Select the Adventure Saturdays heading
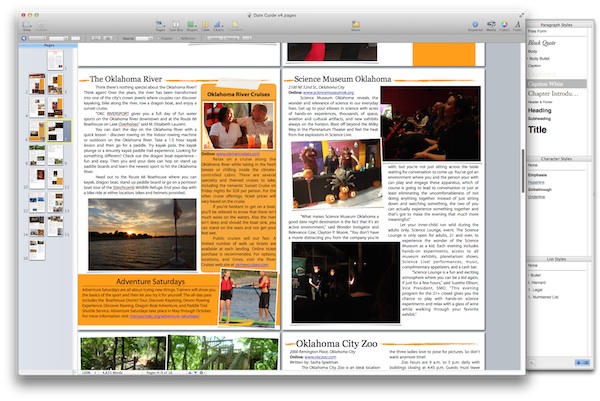This screenshot has height=401, width=600. click(150, 281)
